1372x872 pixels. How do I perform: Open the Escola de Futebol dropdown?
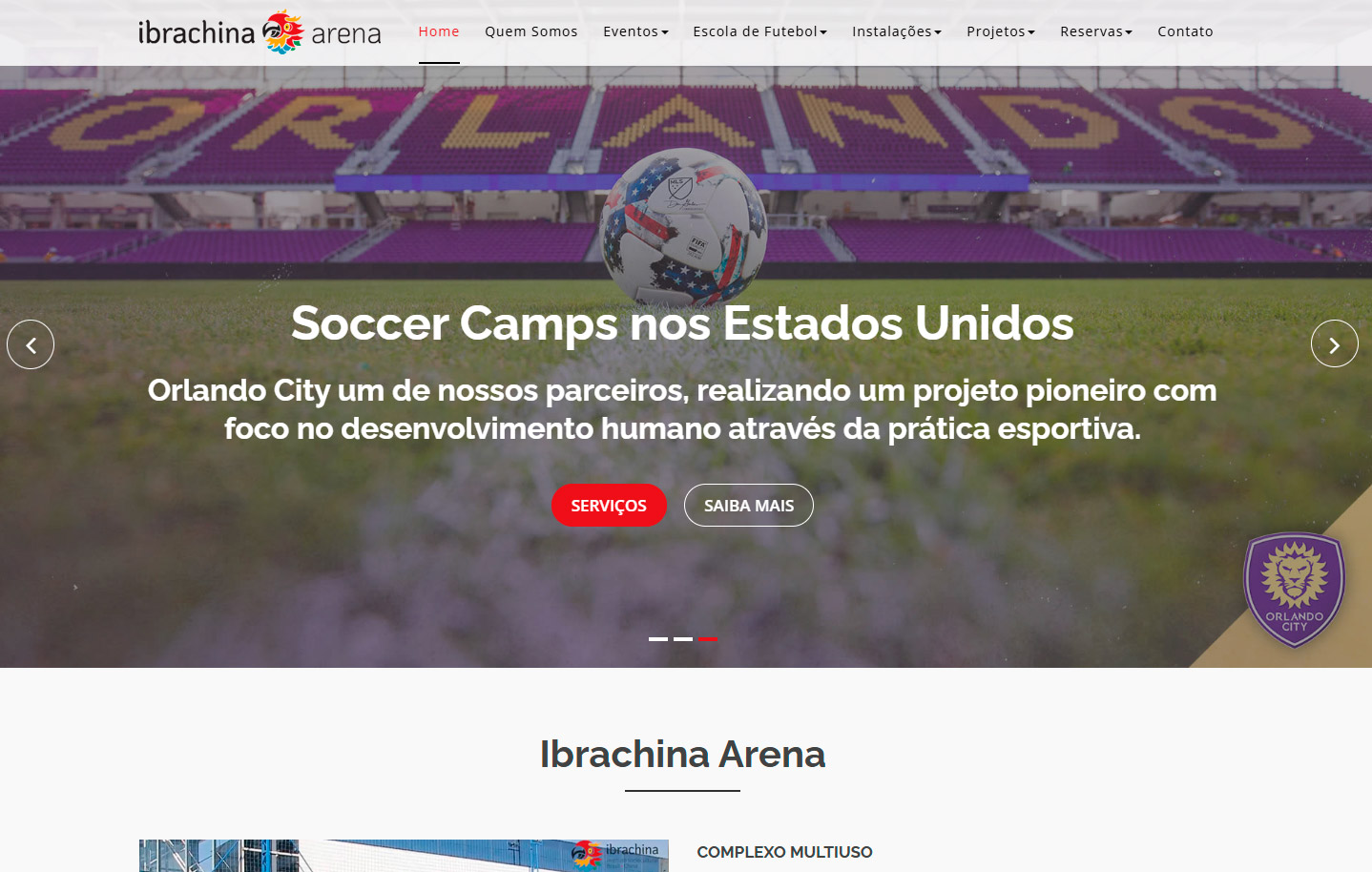759,31
